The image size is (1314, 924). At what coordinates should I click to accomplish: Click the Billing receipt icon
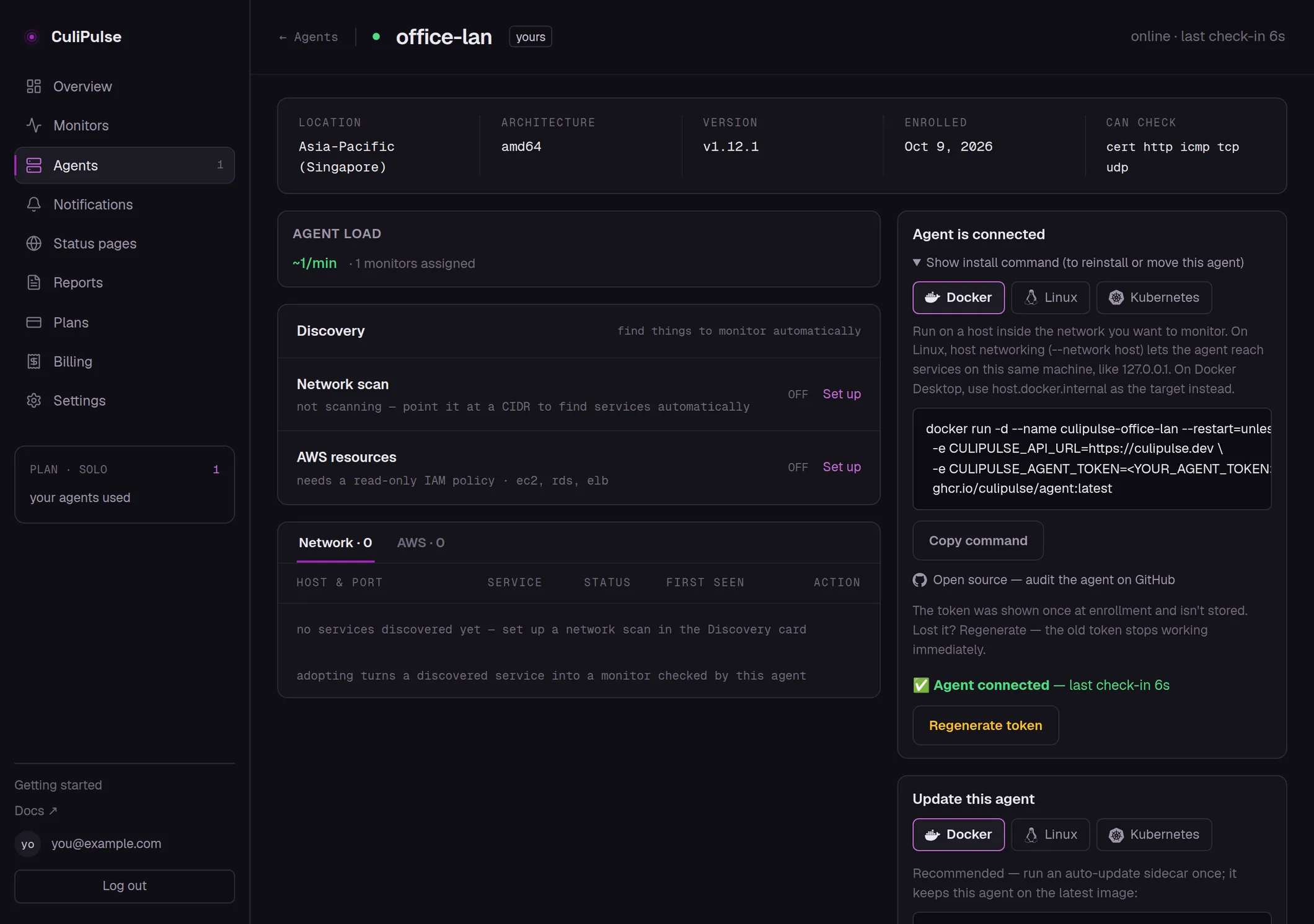pos(34,361)
